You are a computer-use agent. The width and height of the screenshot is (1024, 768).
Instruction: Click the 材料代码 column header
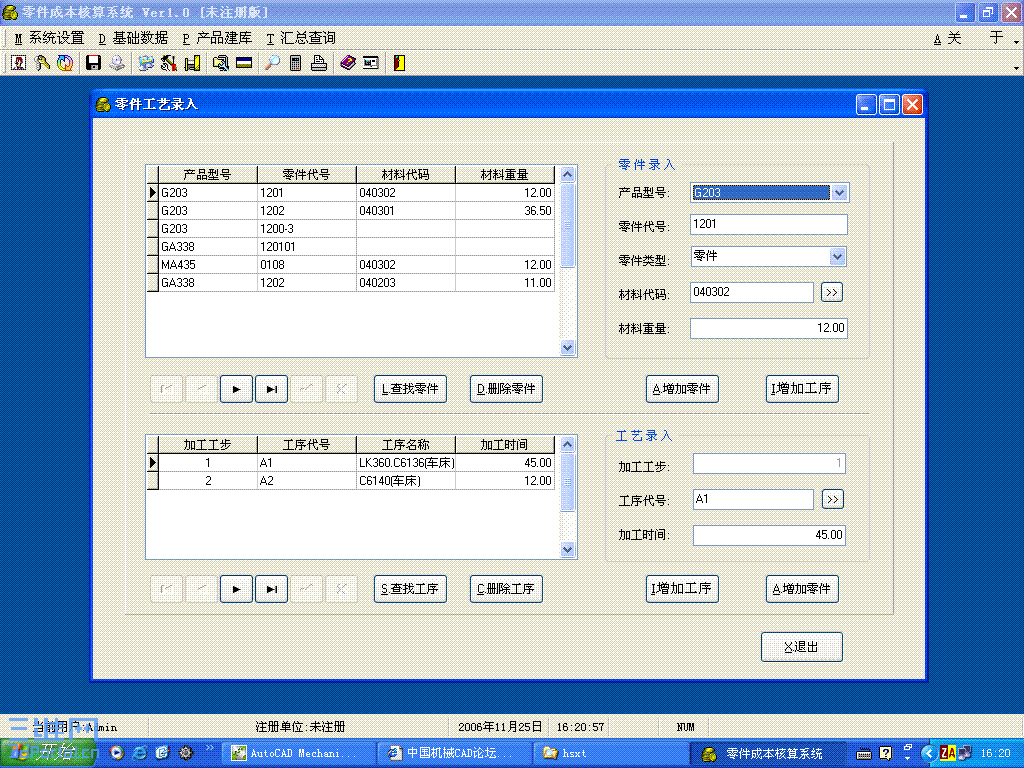point(406,175)
